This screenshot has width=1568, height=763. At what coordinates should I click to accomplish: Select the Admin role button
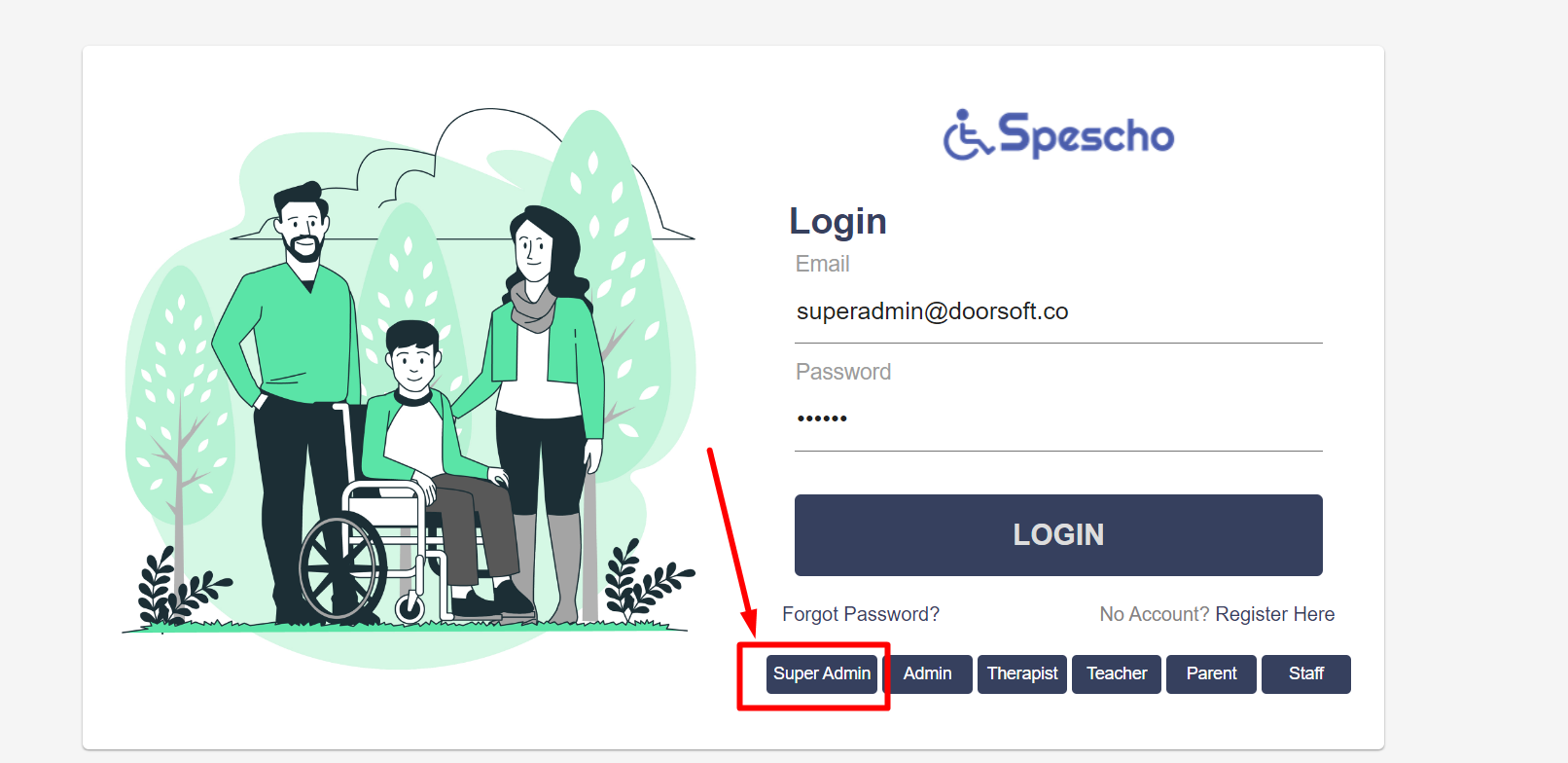(x=928, y=674)
